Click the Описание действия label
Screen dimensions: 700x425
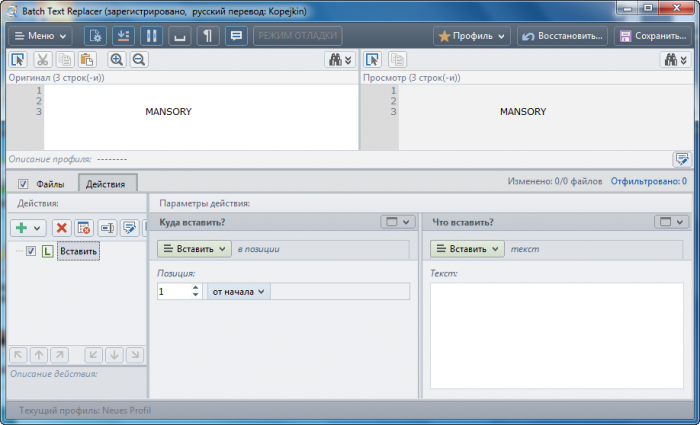[54, 374]
